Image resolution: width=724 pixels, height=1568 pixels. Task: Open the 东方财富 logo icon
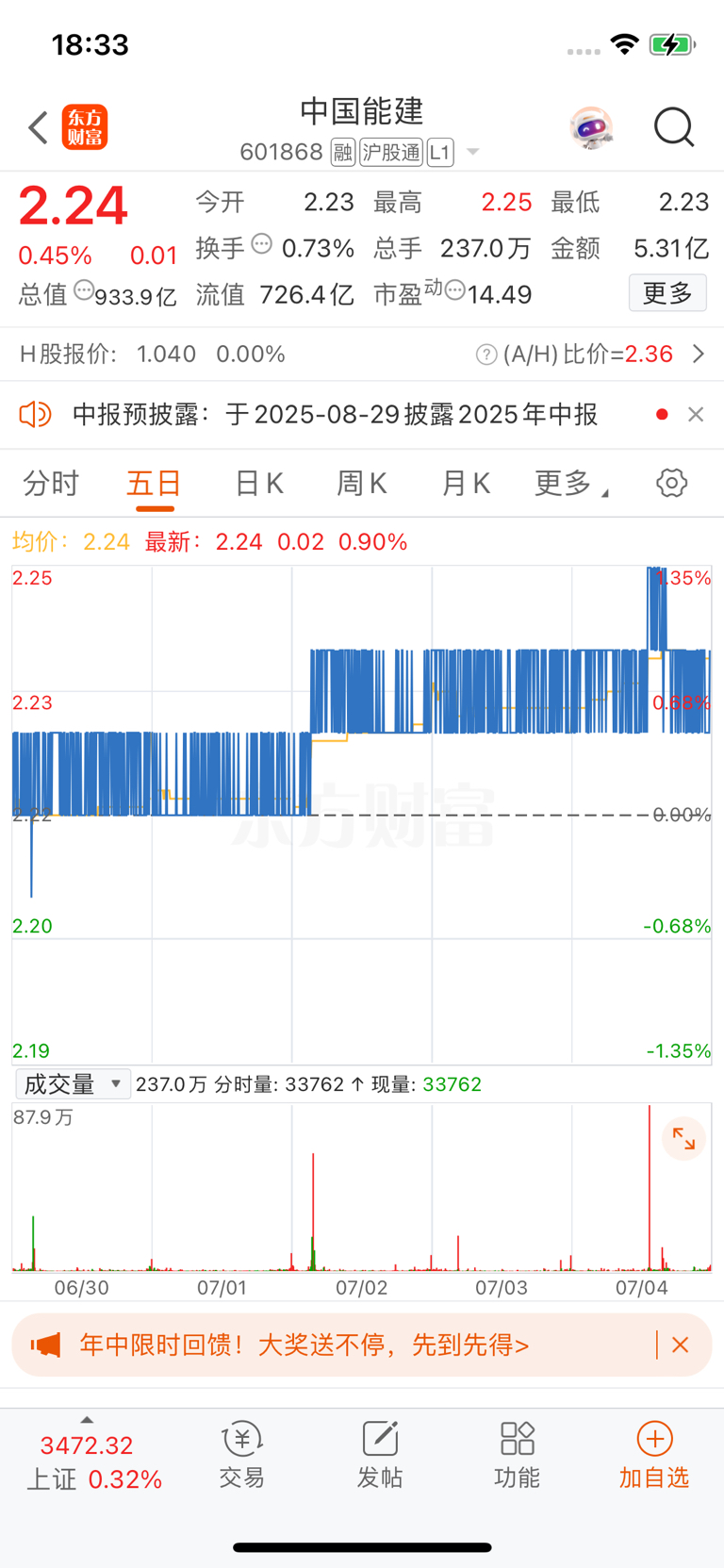85,127
